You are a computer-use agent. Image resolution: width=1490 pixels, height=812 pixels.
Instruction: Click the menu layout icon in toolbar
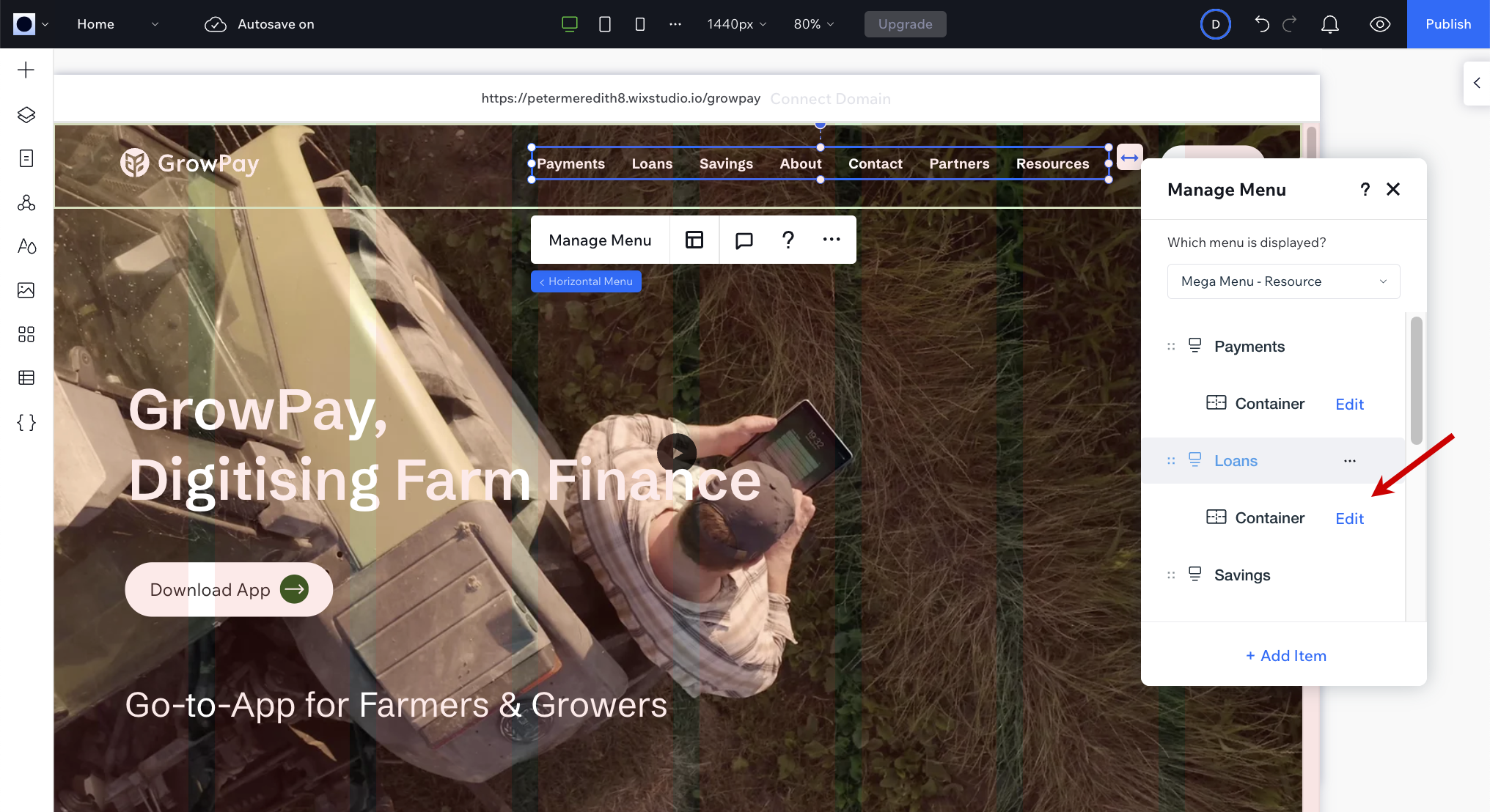click(x=694, y=240)
